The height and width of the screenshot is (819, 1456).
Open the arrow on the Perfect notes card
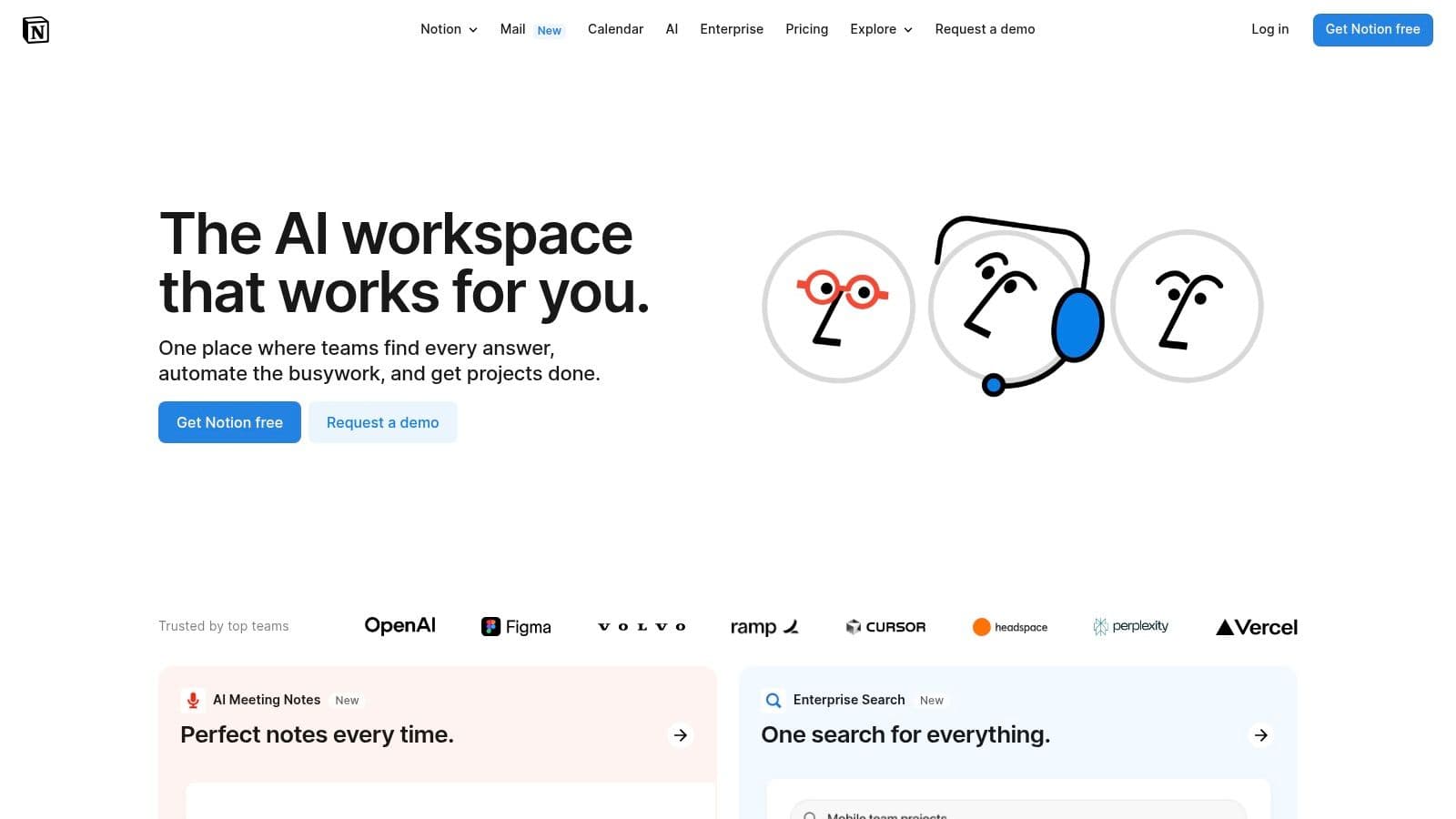click(680, 735)
